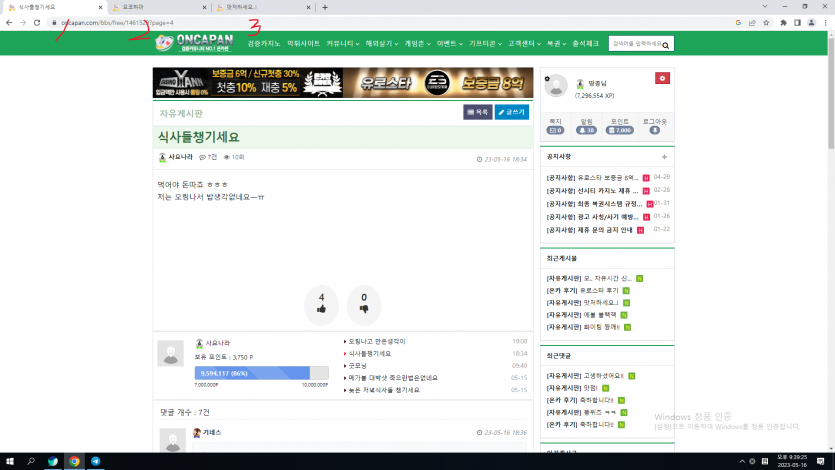835x470 pixels.
Task: Open the 검증카지노 menu item
Action: pyautogui.click(x=264, y=44)
